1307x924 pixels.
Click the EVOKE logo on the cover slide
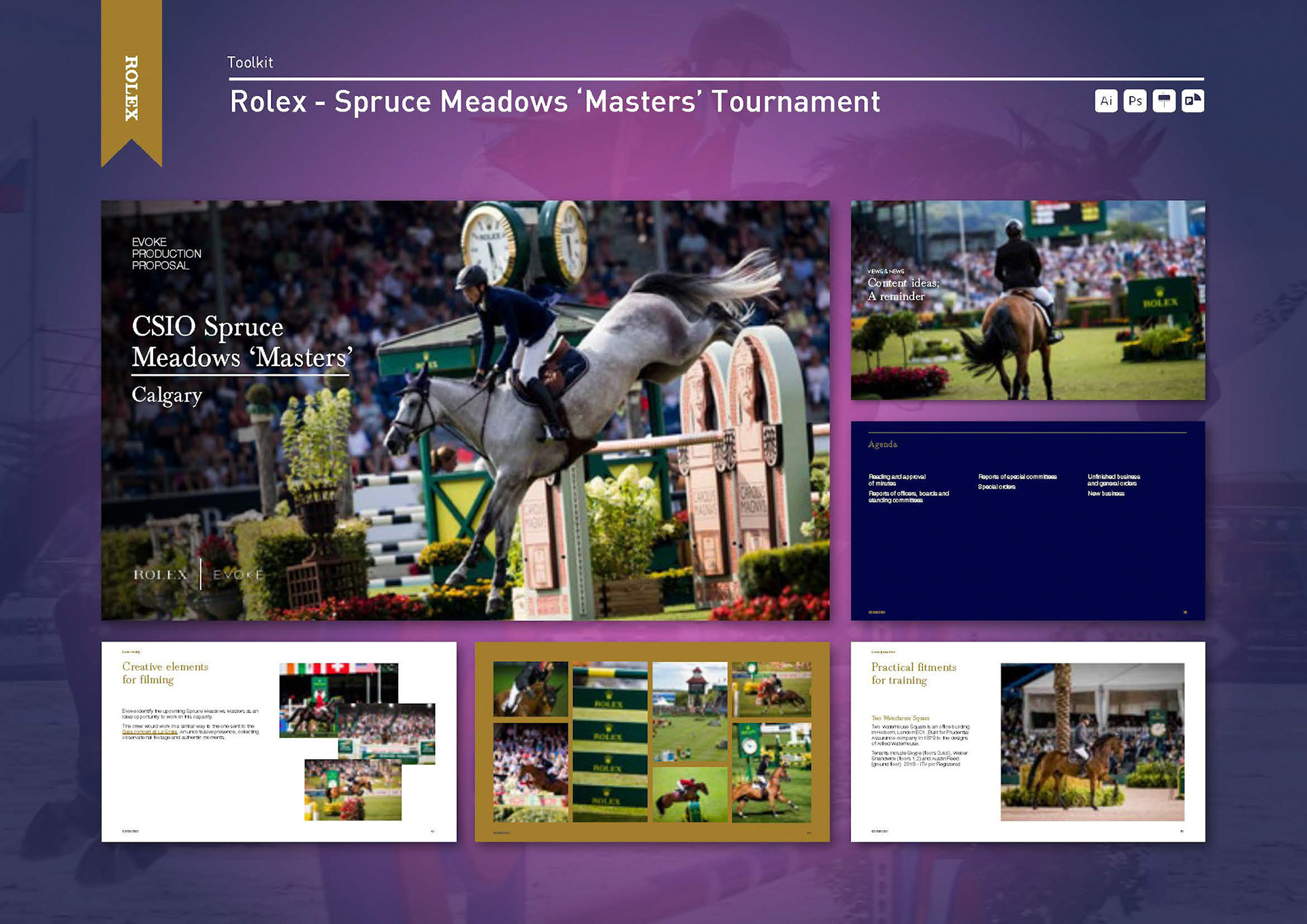click(238, 574)
